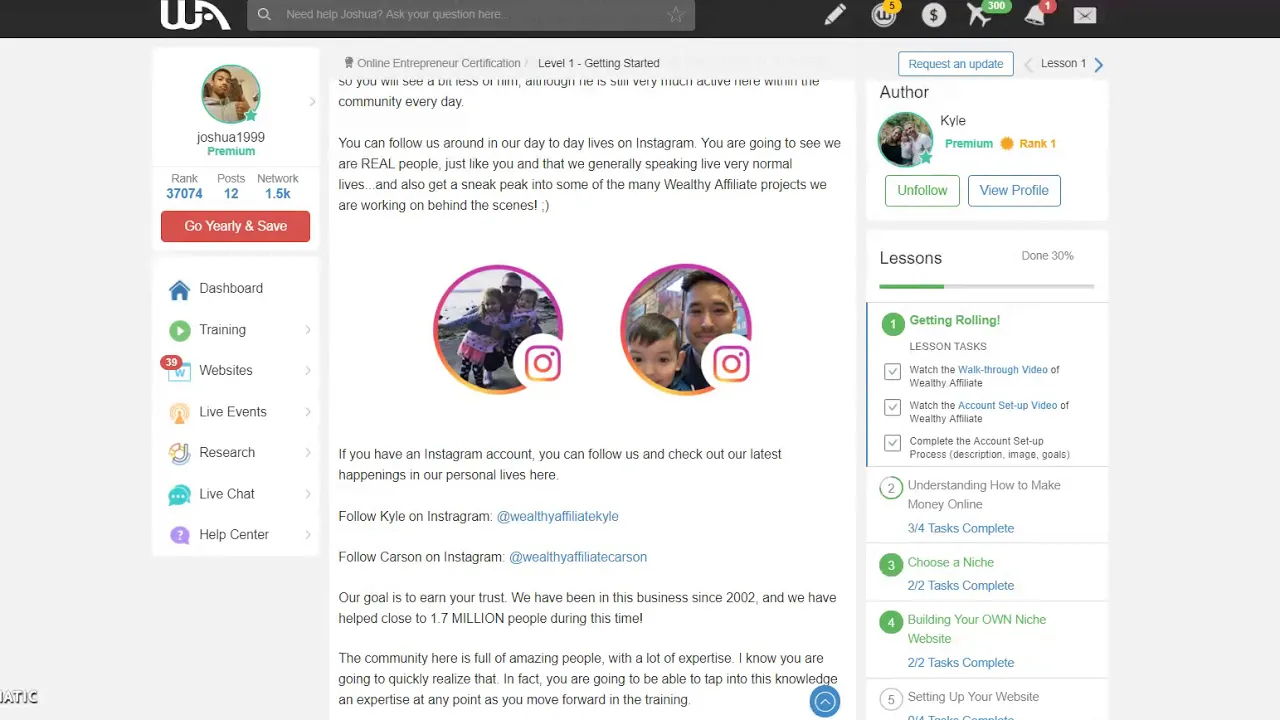This screenshot has width=1280, height=720.
Task: Open lesson Setting Up Your Website
Action: 973,697
